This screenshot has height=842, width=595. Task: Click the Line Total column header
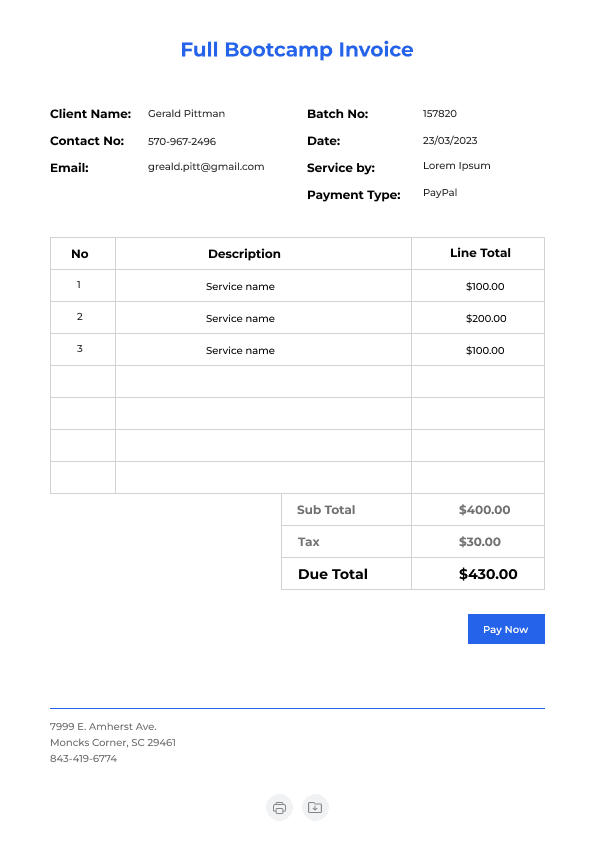(480, 253)
